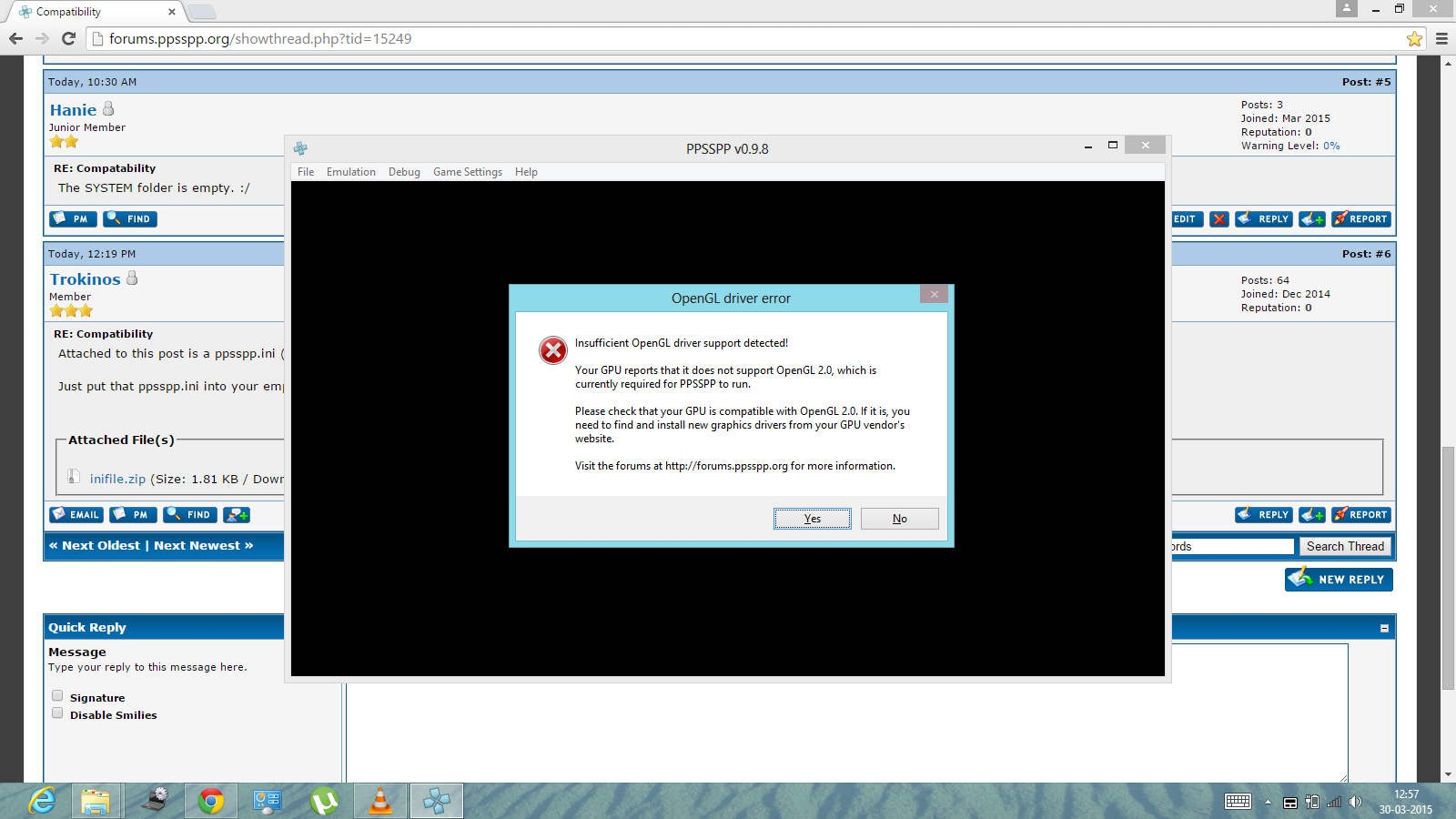1456x819 pixels.
Task: Click Yes in the OpenGL driver error dialog
Action: click(x=813, y=519)
